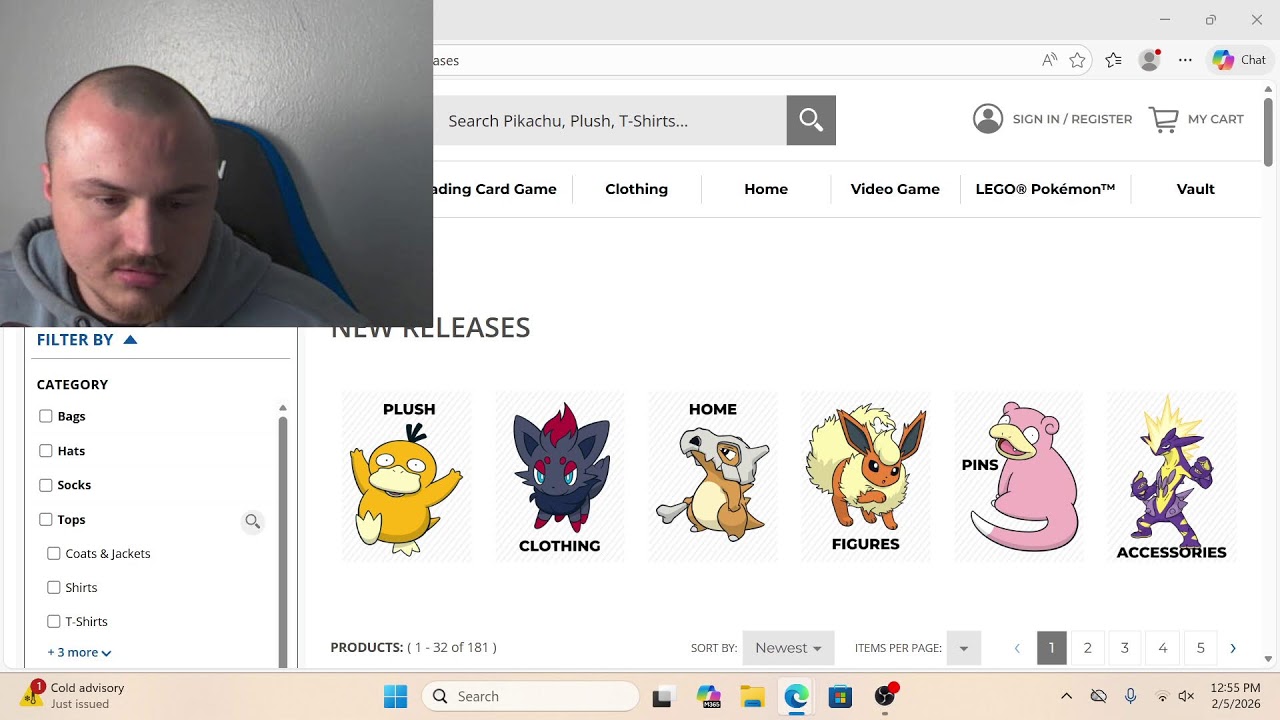Click the Sign In / Register link

(1072, 119)
